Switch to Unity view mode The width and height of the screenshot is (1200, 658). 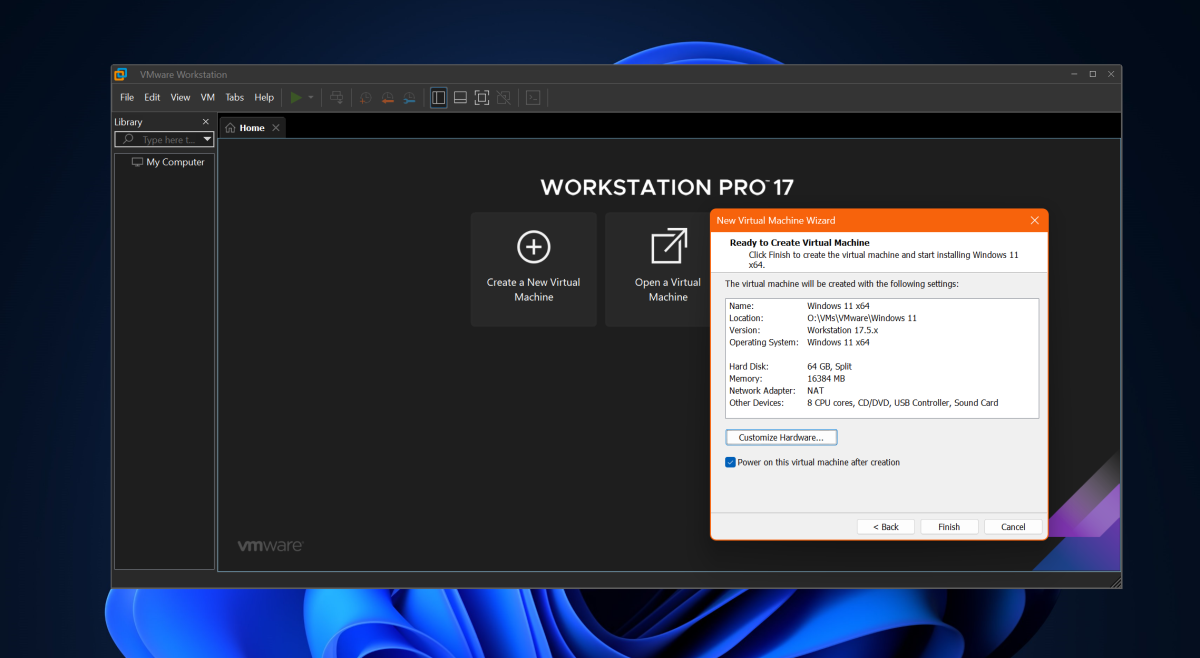pos(503,97)
